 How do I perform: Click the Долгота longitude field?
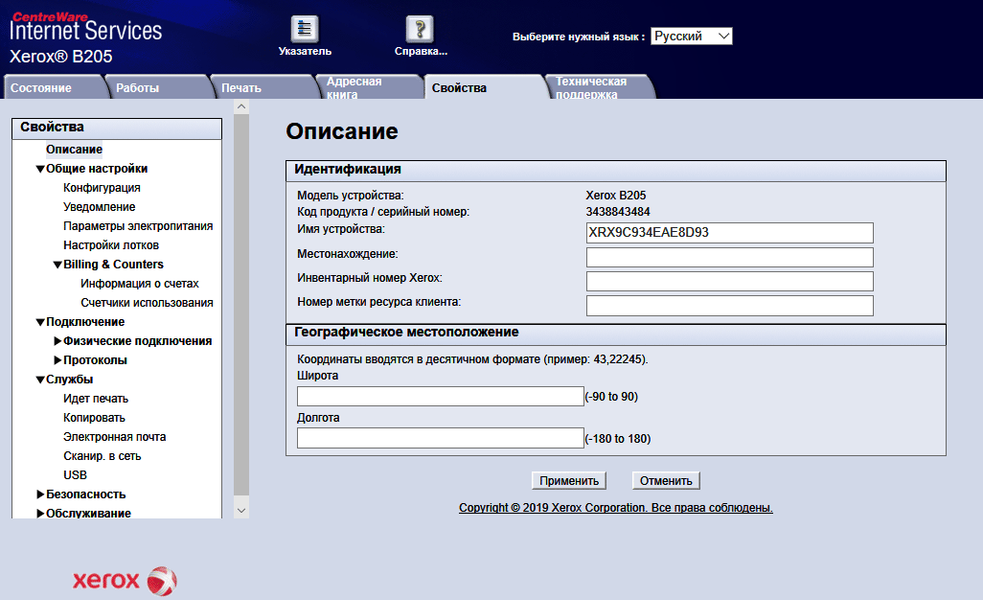click(441, 438)
